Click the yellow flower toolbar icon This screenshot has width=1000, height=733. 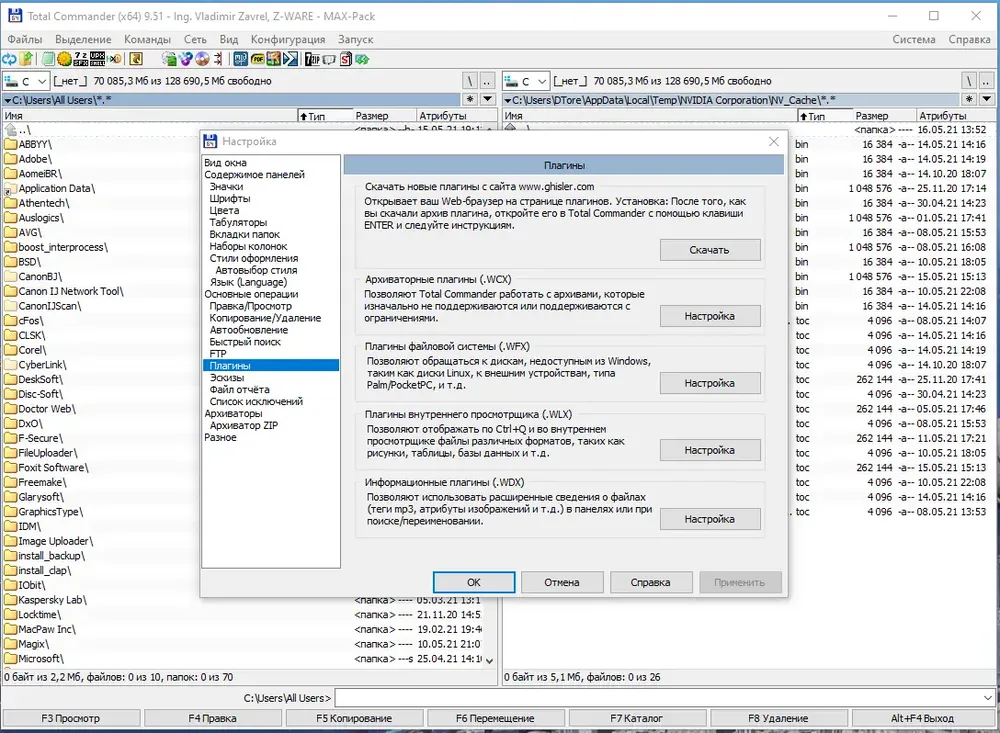[x=64, y=59]
